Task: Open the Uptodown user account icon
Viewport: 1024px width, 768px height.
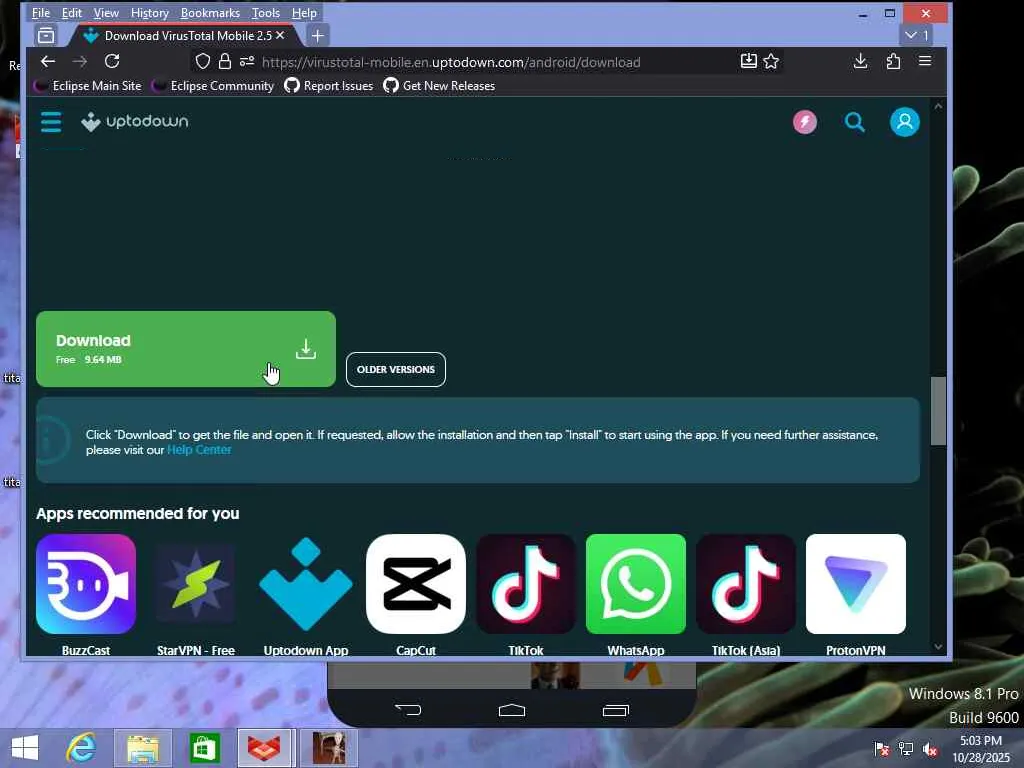Action: [x=904, y=122]
